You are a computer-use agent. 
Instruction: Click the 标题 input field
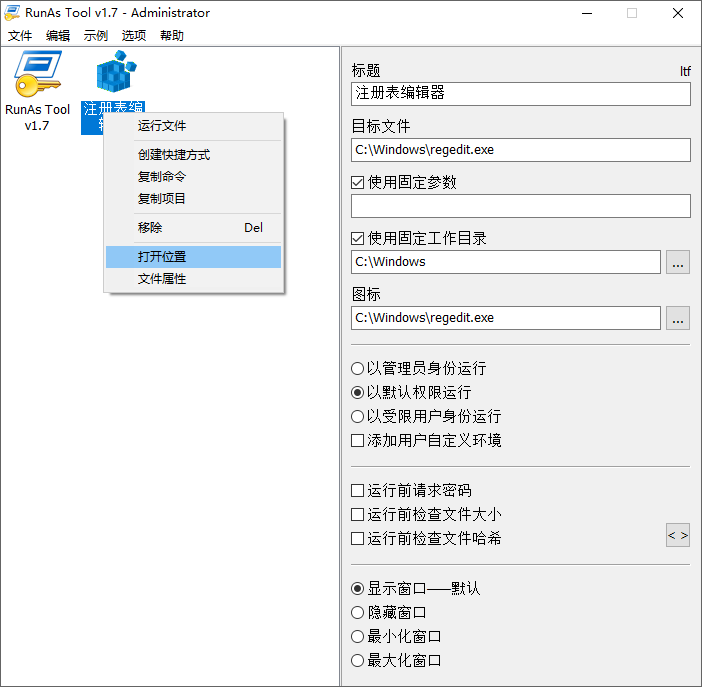pyautogui.click(x=521, y=94)
